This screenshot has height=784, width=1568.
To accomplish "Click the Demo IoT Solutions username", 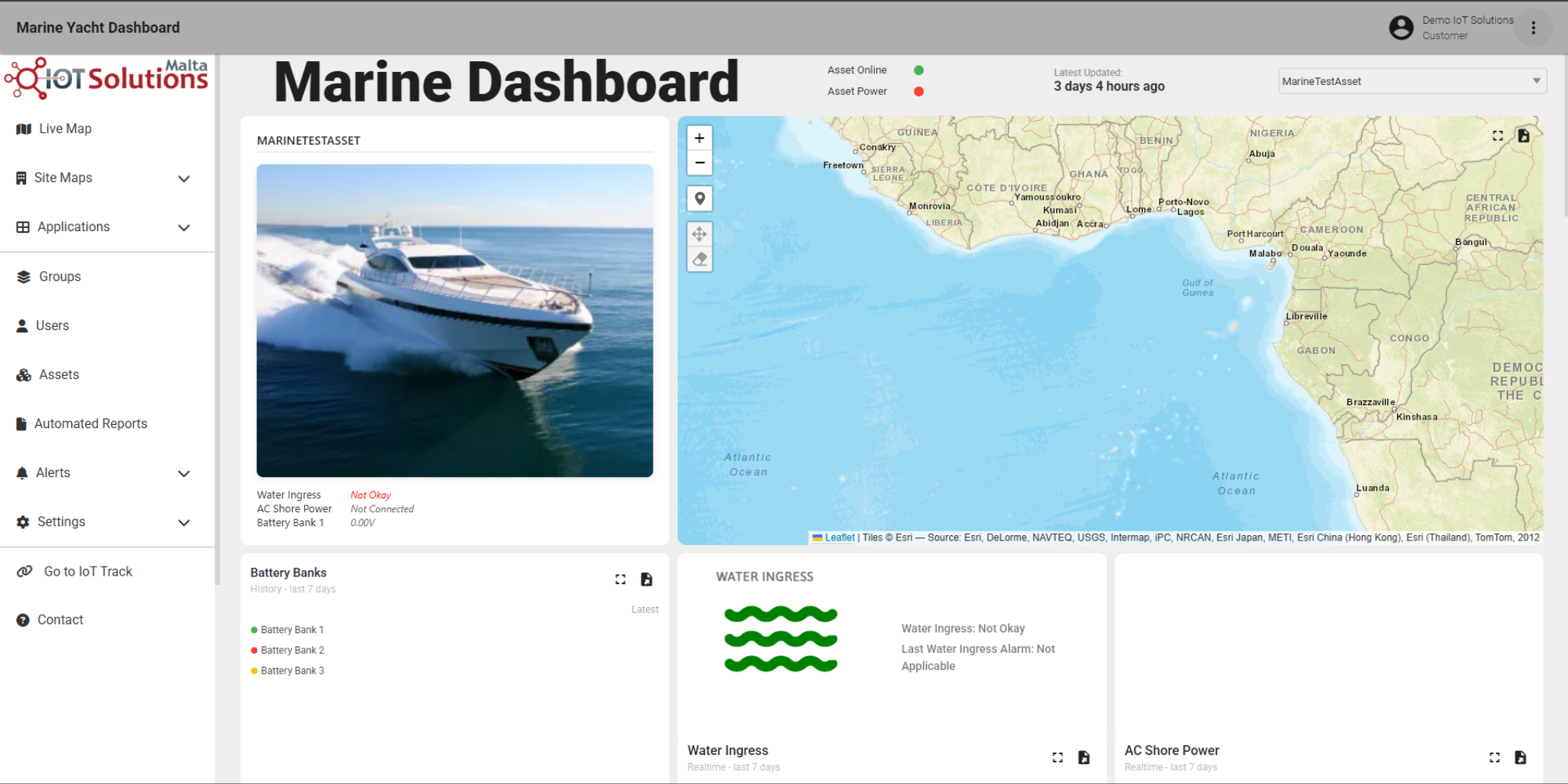I will (x=1468, y=20).
